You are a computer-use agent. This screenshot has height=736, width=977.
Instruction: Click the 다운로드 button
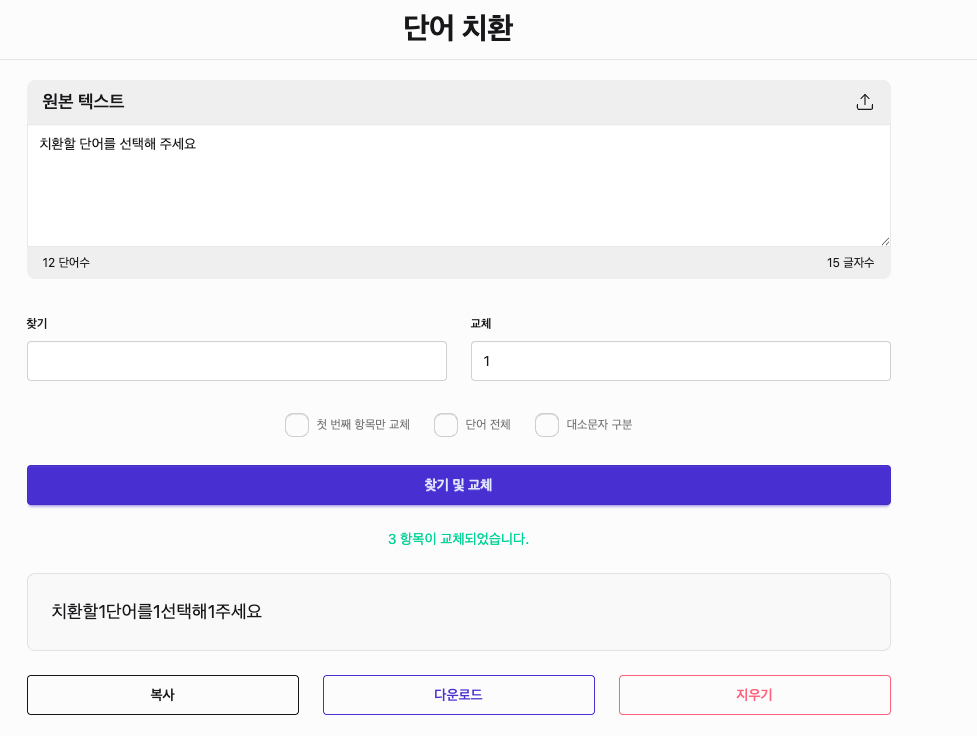[x=459, y=695]
